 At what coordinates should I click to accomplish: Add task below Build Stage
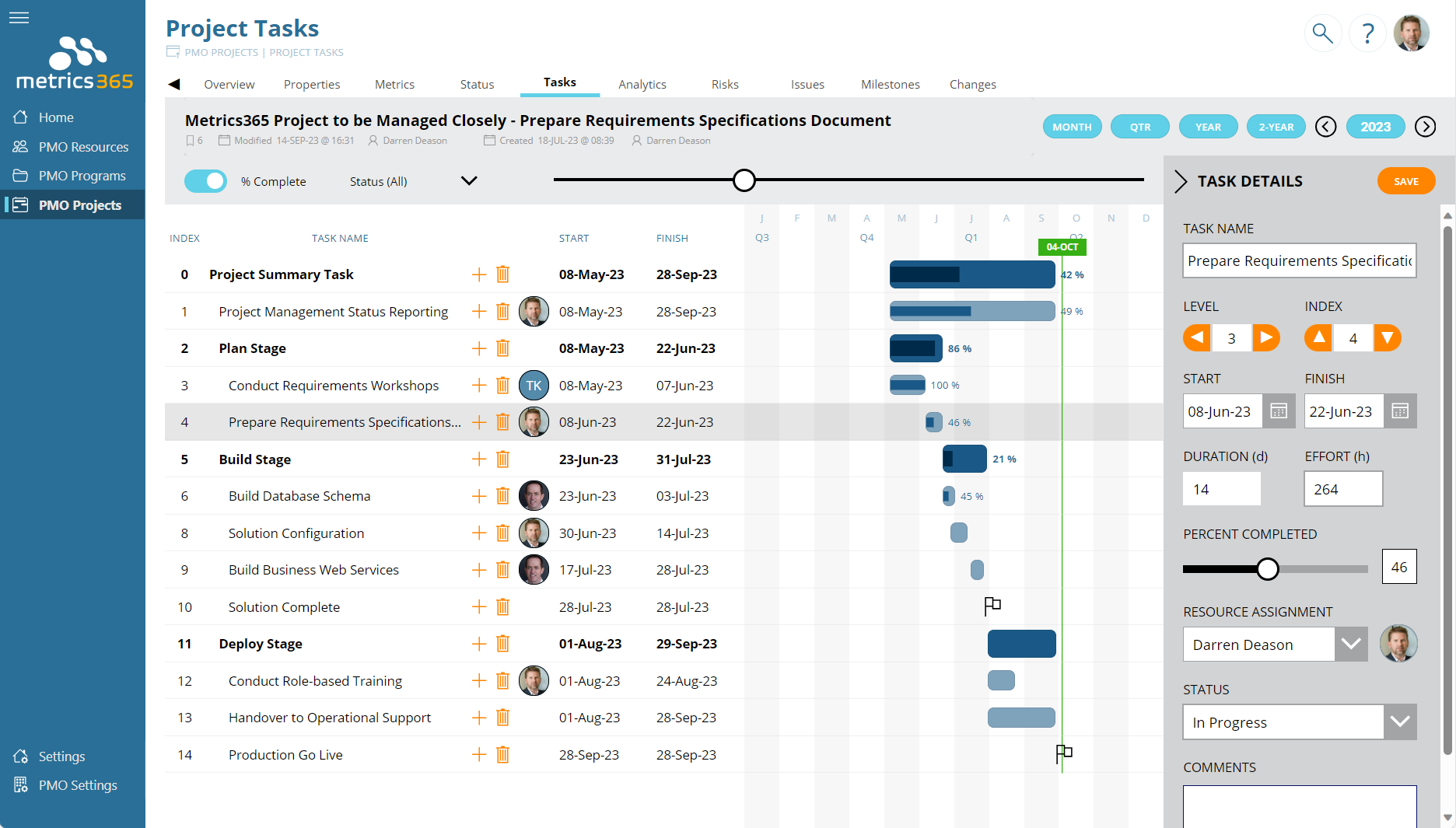tap(479, 459)
